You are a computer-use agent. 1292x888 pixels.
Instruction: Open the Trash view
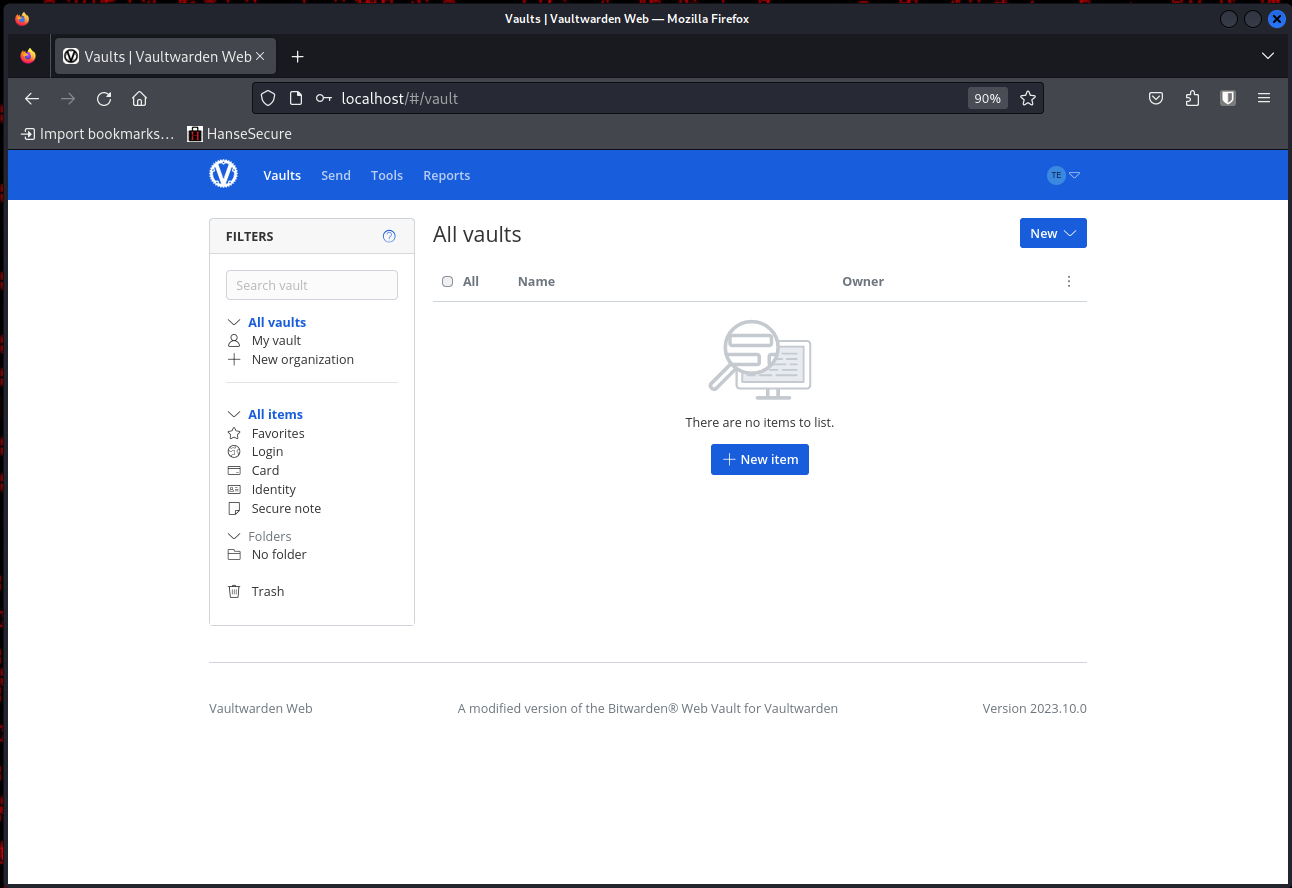coord(267,591)
